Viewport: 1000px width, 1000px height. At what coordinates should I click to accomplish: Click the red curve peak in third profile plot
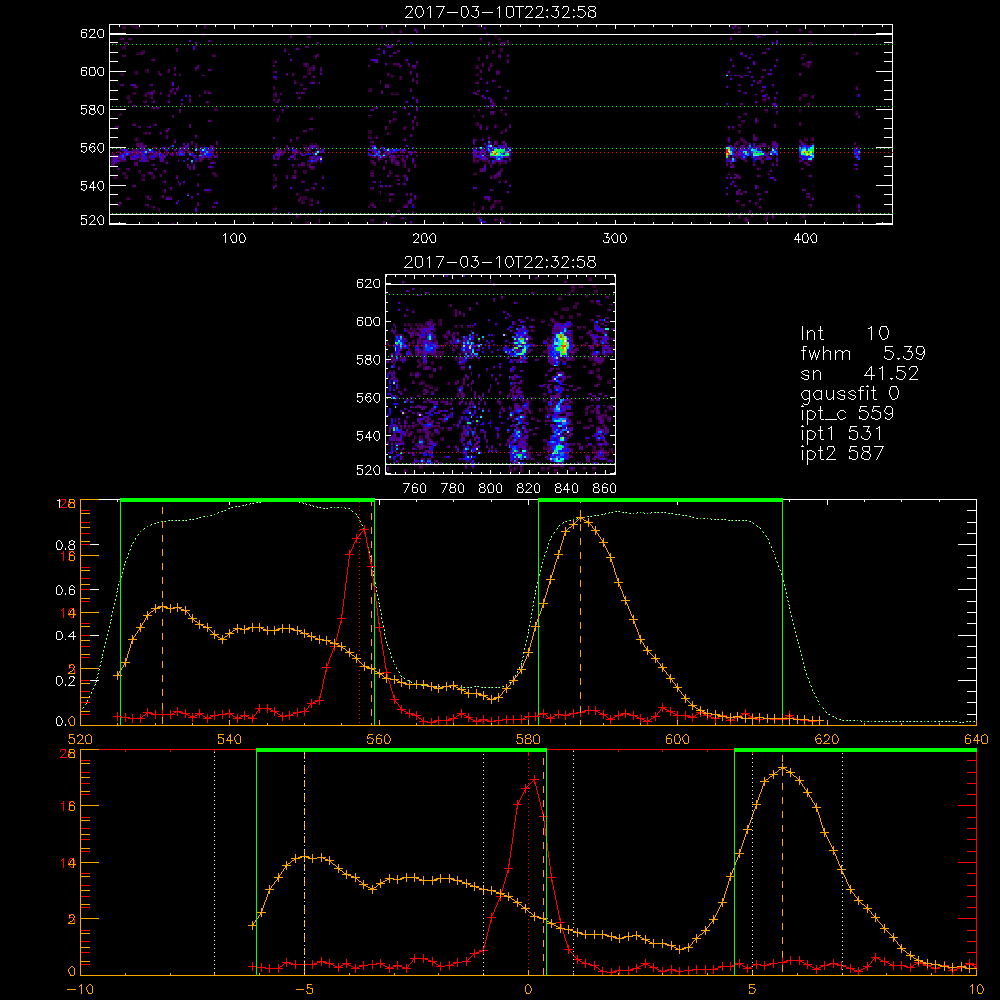point(364,529)
